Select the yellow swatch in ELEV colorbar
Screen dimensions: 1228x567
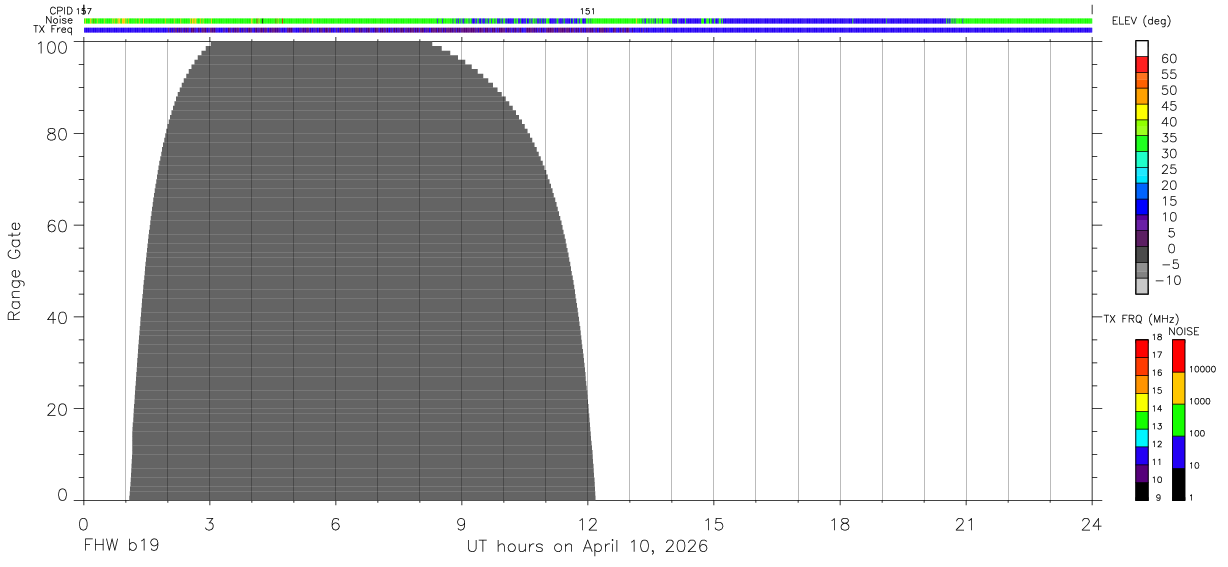[x=1142, y=113]
